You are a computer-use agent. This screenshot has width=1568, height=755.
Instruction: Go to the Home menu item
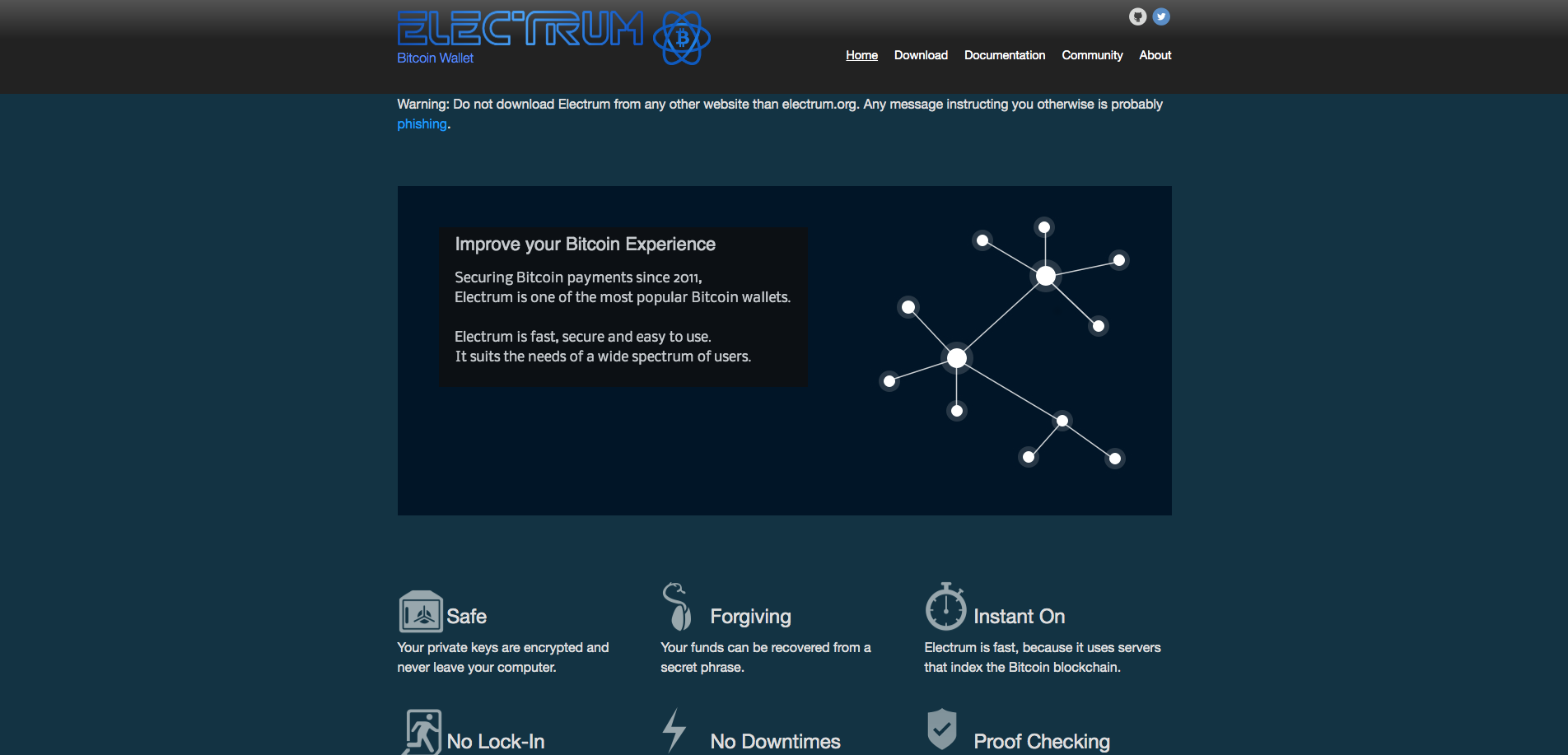[861, 55]
